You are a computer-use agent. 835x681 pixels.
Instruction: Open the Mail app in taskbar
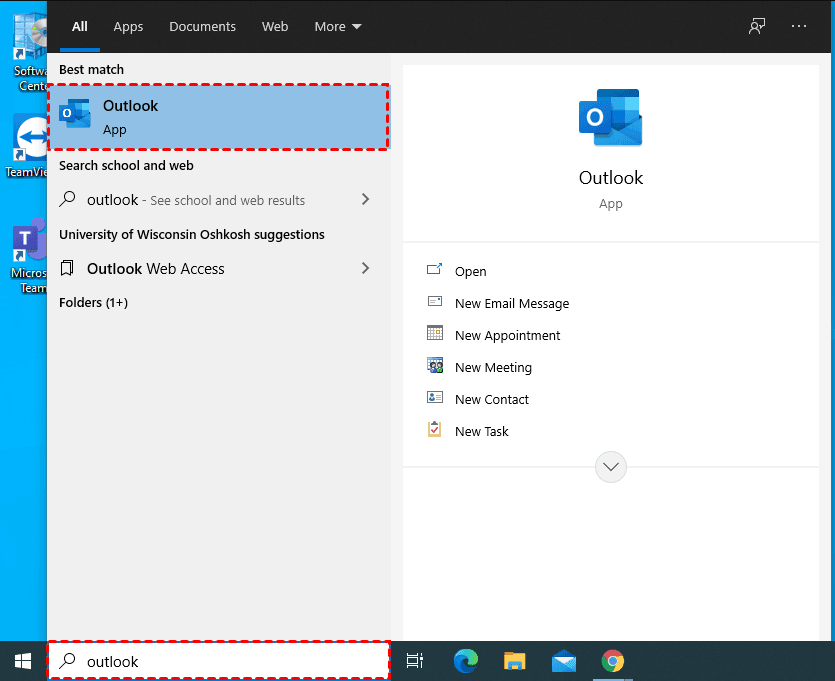(564, 660)
